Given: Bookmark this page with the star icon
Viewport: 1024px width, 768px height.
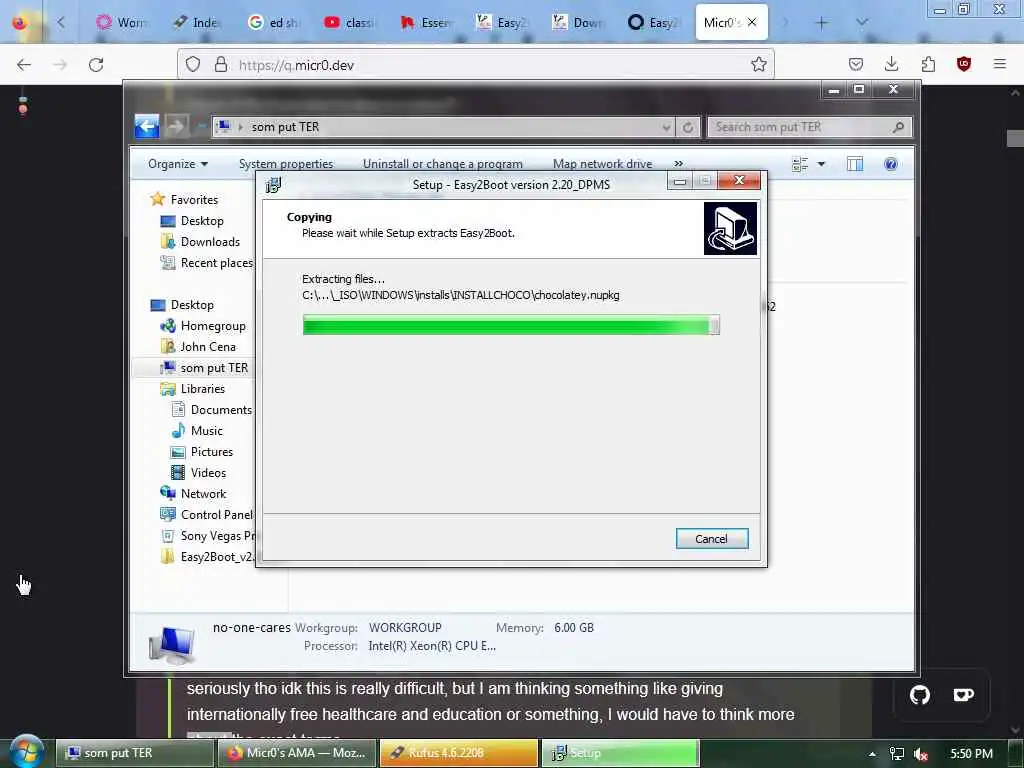Looking at the screenshot, I should coord(758,64).
